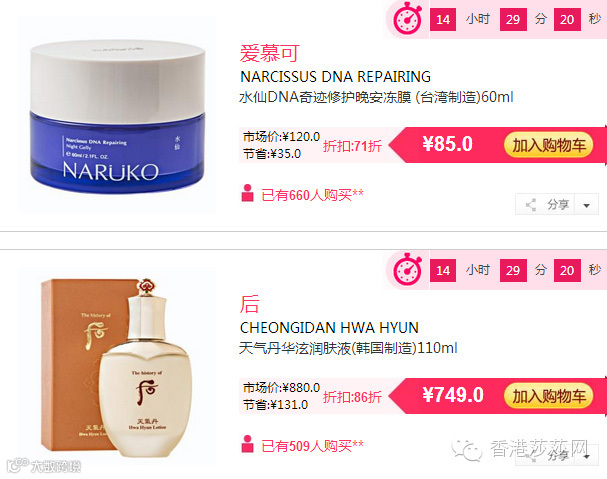The width and height of the screenshot is (607, 479).
Task: View the Whoo lotion bottle product image
Action: pos(117,367)
